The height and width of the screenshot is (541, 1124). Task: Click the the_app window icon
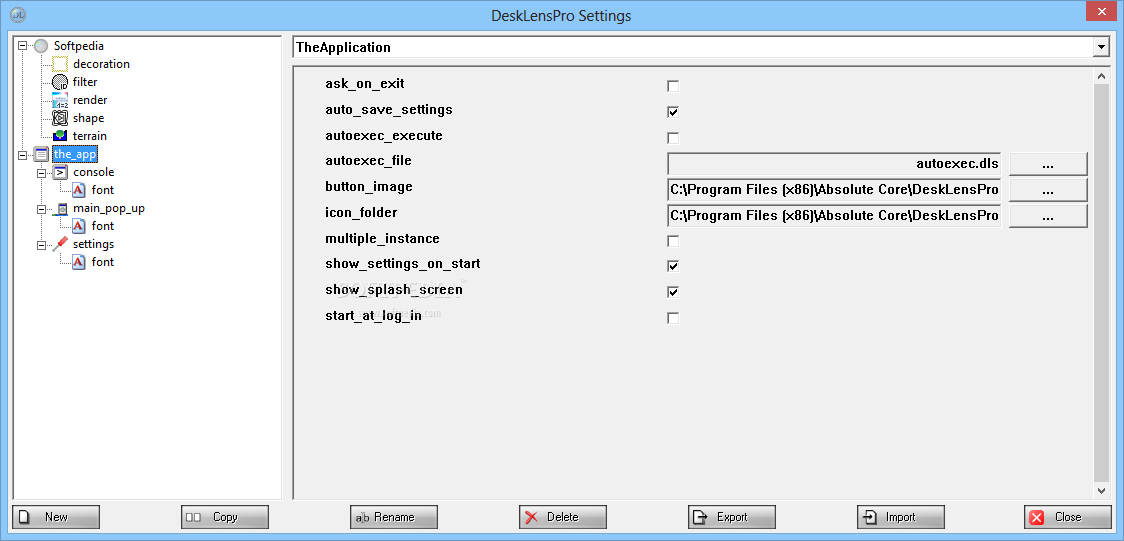tap(42, 154)
